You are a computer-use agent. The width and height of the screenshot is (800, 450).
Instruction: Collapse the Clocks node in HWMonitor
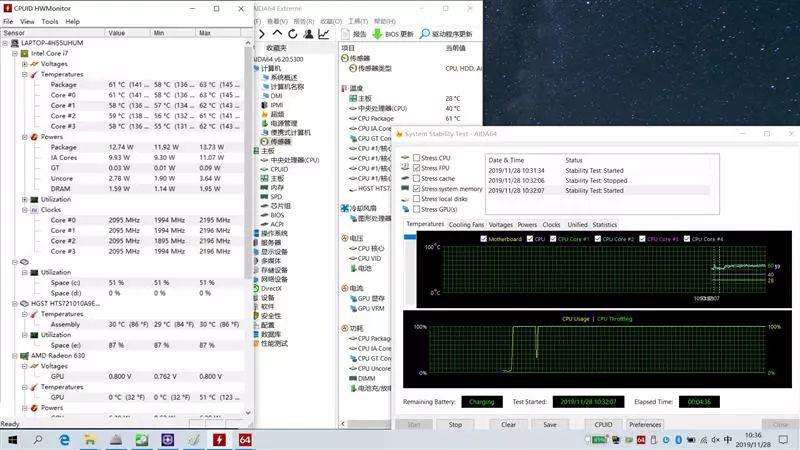24,210
